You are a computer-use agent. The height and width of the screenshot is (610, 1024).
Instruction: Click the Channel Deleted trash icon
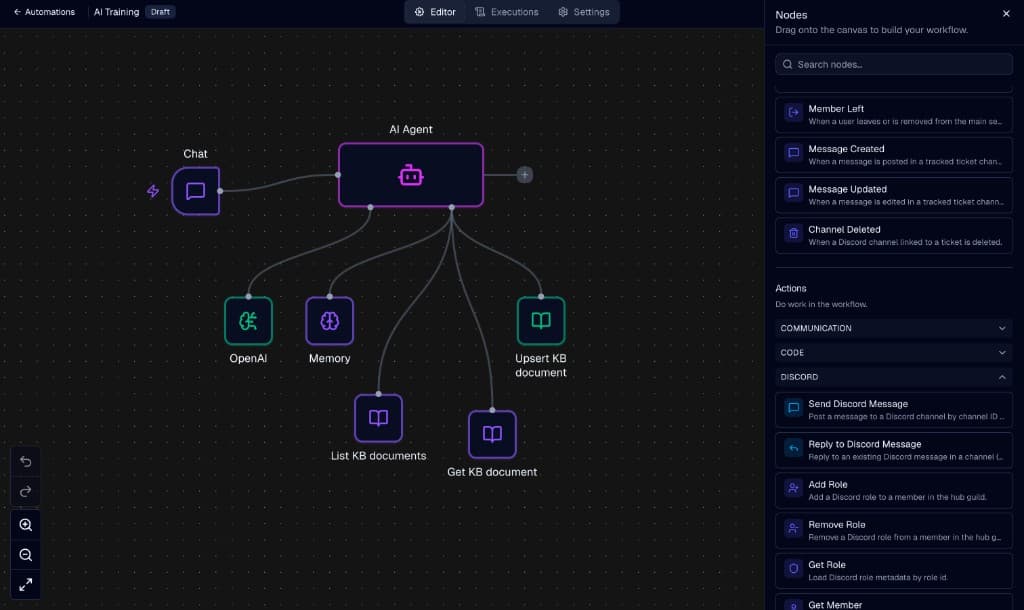[793, 233]
